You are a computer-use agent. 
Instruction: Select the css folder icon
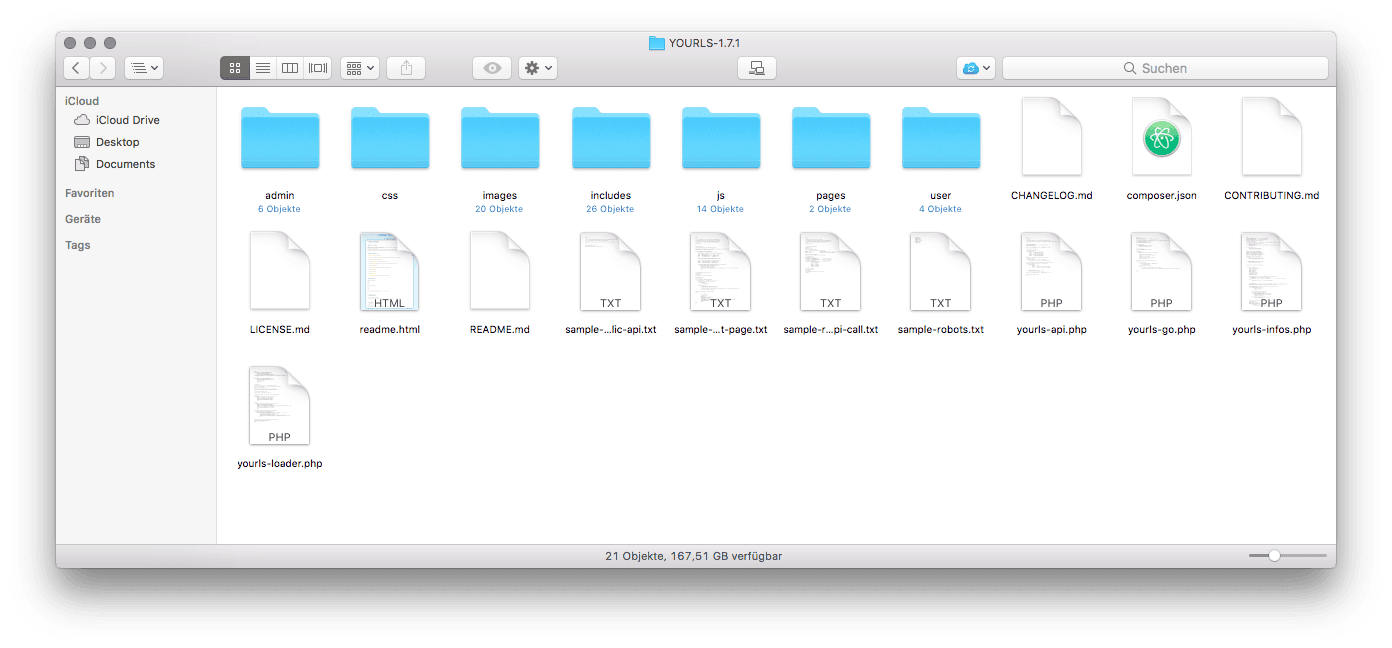(x=390, y=138)
